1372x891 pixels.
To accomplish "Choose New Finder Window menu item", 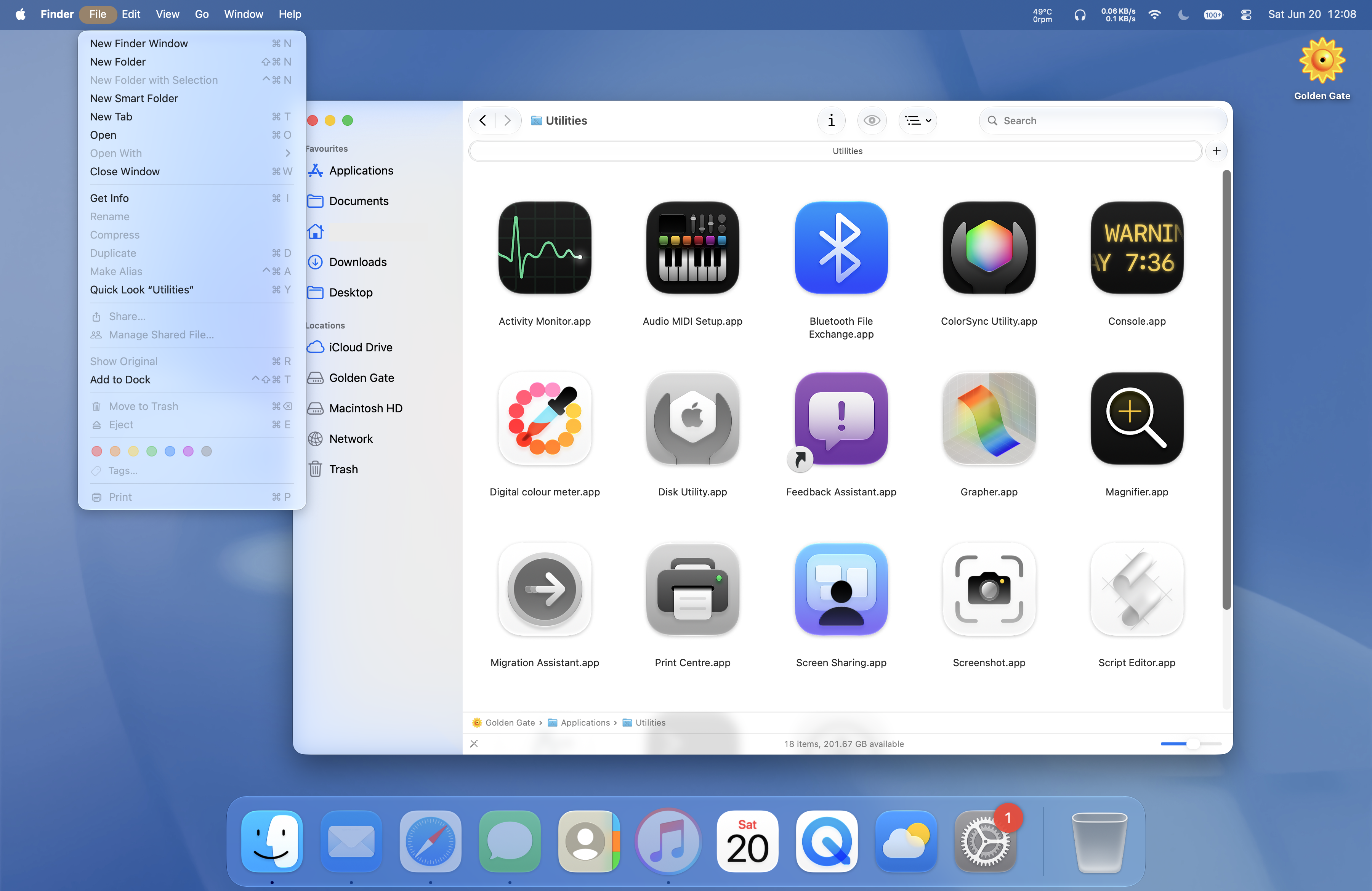I will (x=191, y=43).
